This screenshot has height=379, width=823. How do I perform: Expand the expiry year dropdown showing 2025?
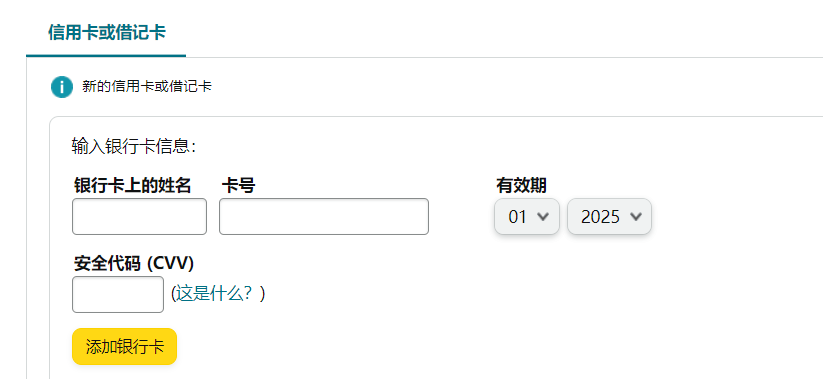[609, 216]
